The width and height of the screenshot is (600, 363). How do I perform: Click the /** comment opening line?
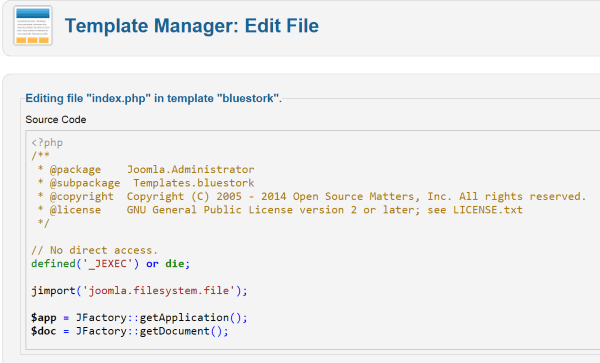point(40,156)
